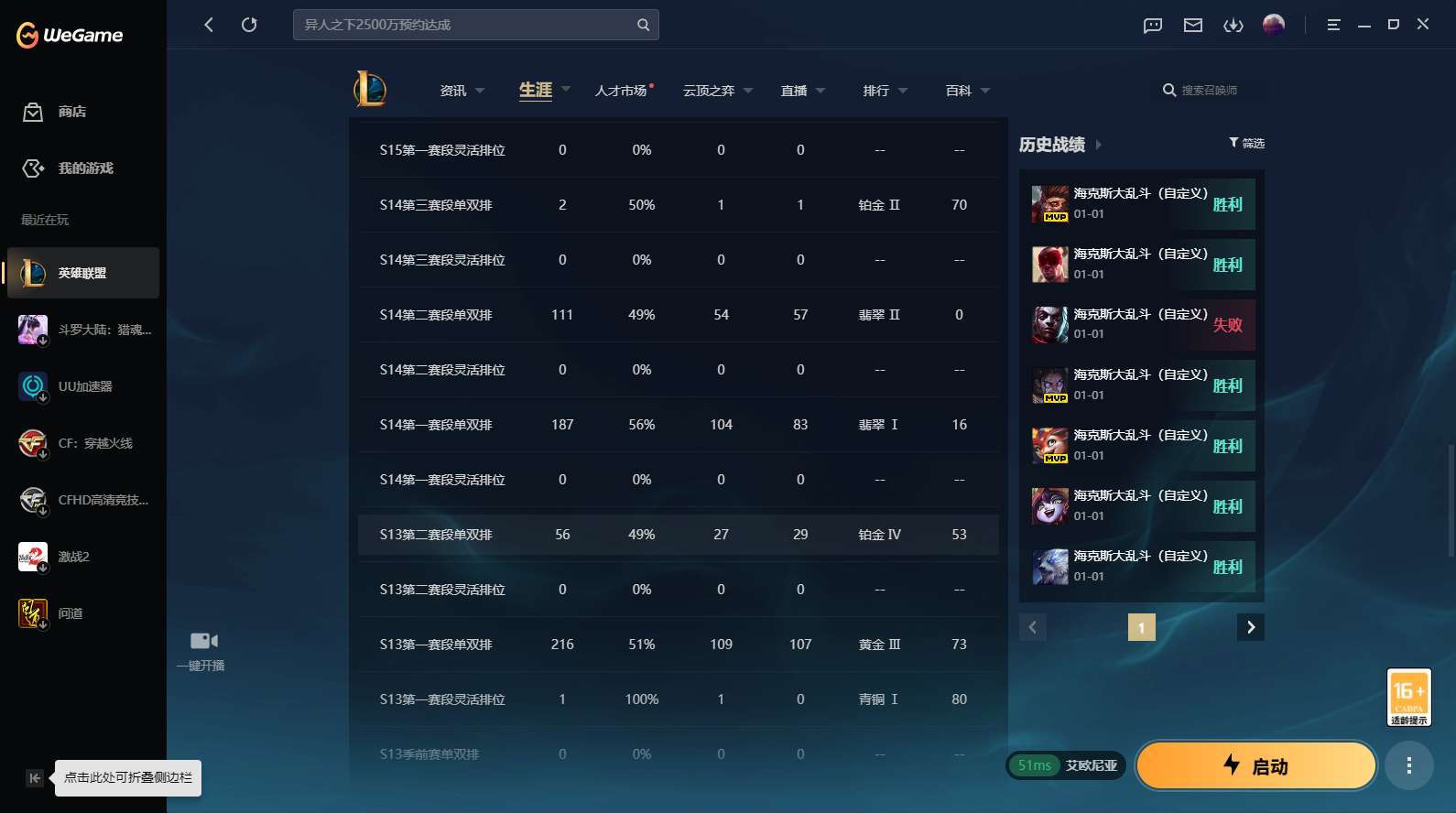The height and width of the screenshot is (813, 1456).
Task: Open the download manager icon
Action: pos(1233,26)
